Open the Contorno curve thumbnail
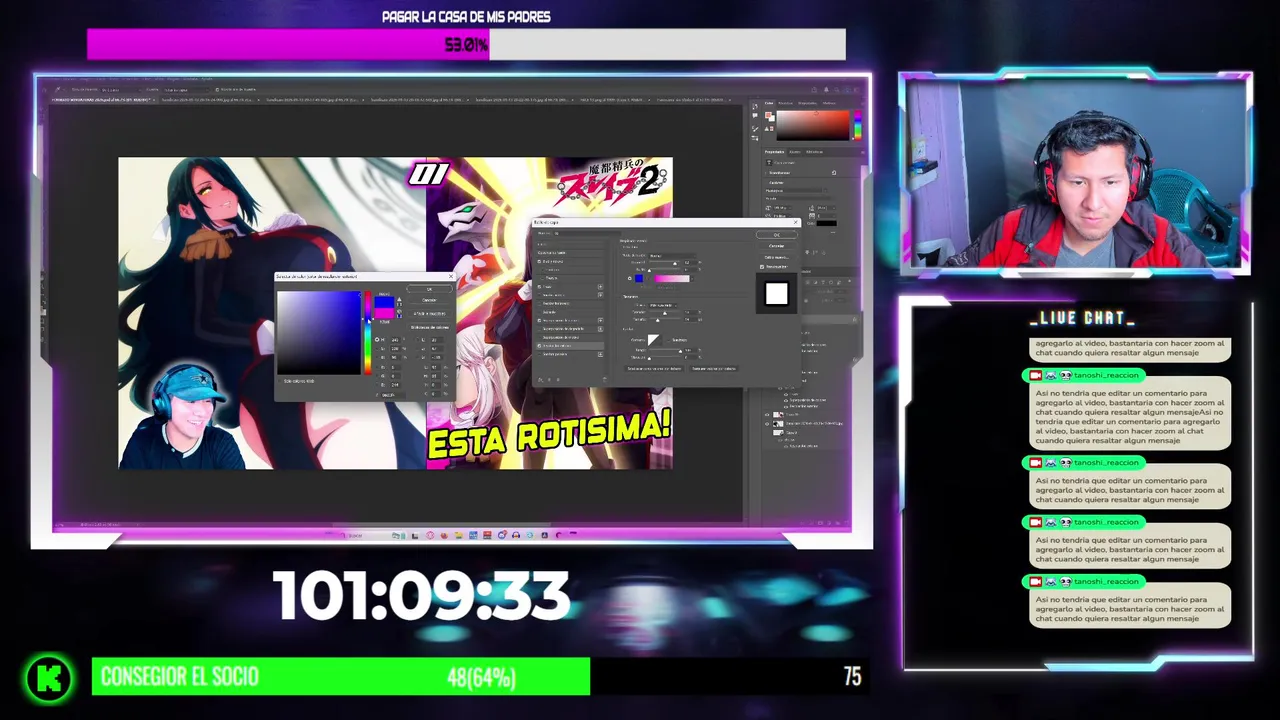The width and height of the screenshot is (1280, 720). pos(654,340)
